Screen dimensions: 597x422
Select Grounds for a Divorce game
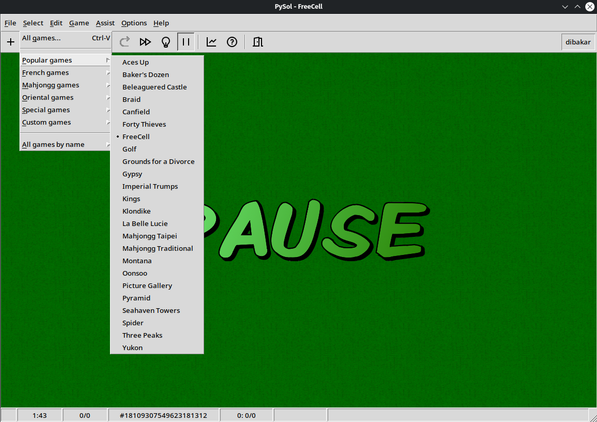[x=157, y=161]
